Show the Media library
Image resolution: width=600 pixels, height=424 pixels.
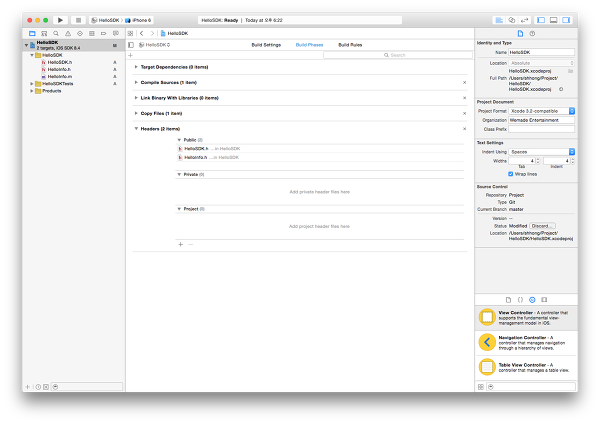coord(544,300)
